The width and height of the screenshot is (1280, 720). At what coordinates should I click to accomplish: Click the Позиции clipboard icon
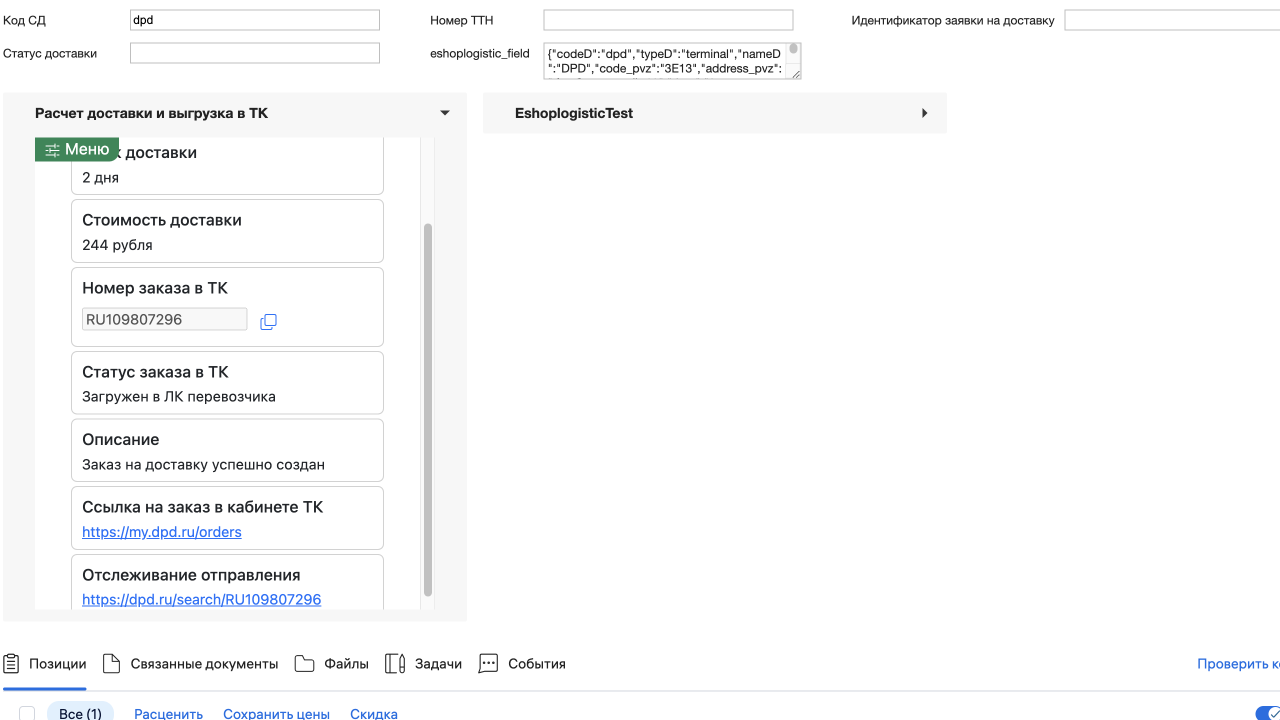tap(12, 663)
